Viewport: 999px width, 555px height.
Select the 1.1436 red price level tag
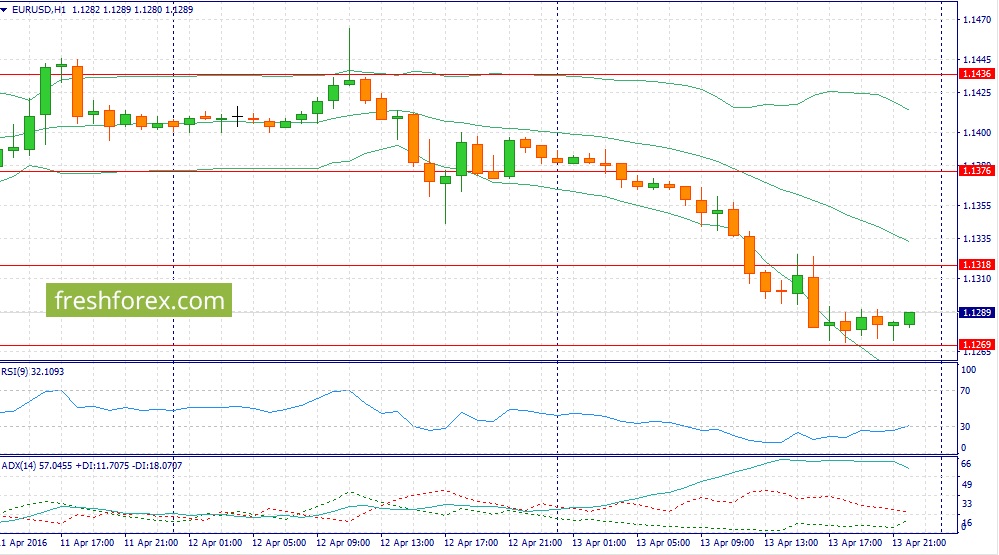click(x=975, y=74)
